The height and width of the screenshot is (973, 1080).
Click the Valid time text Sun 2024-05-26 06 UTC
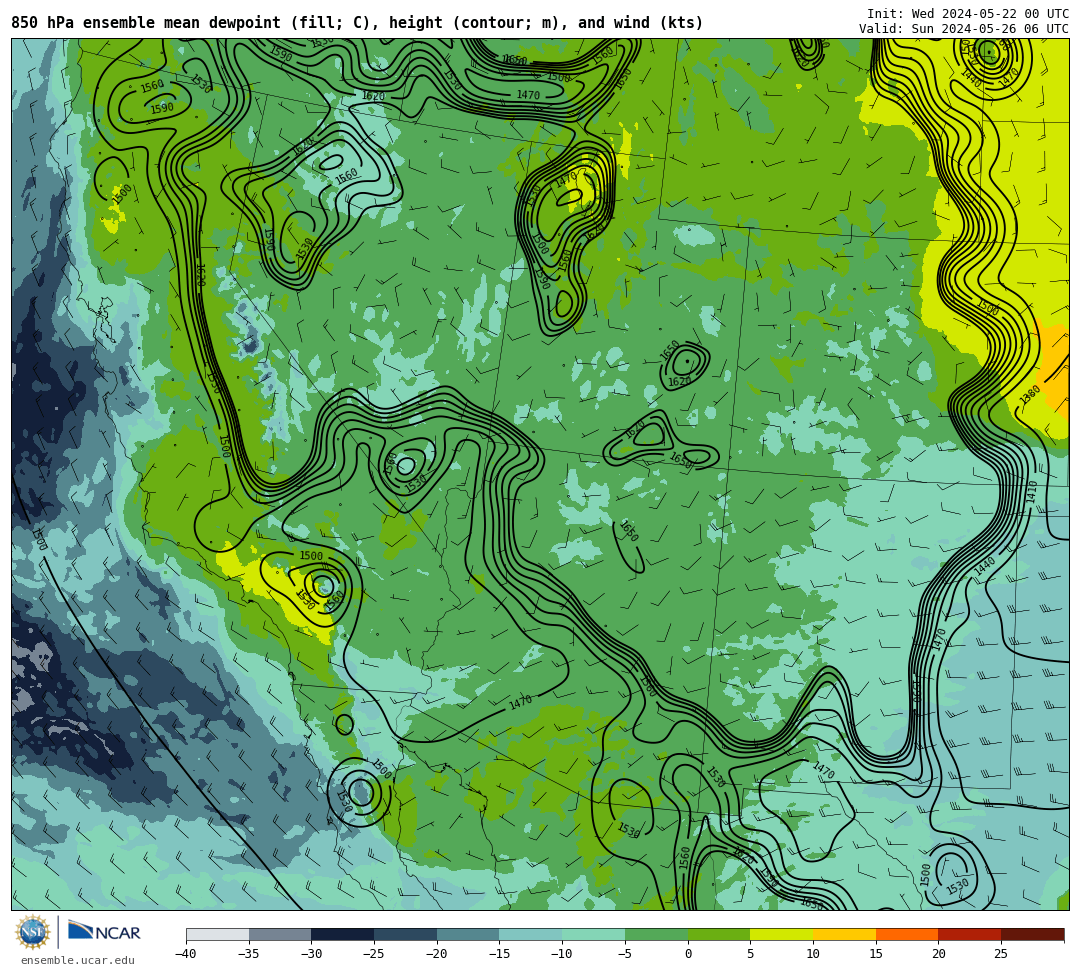click(964, 28)
